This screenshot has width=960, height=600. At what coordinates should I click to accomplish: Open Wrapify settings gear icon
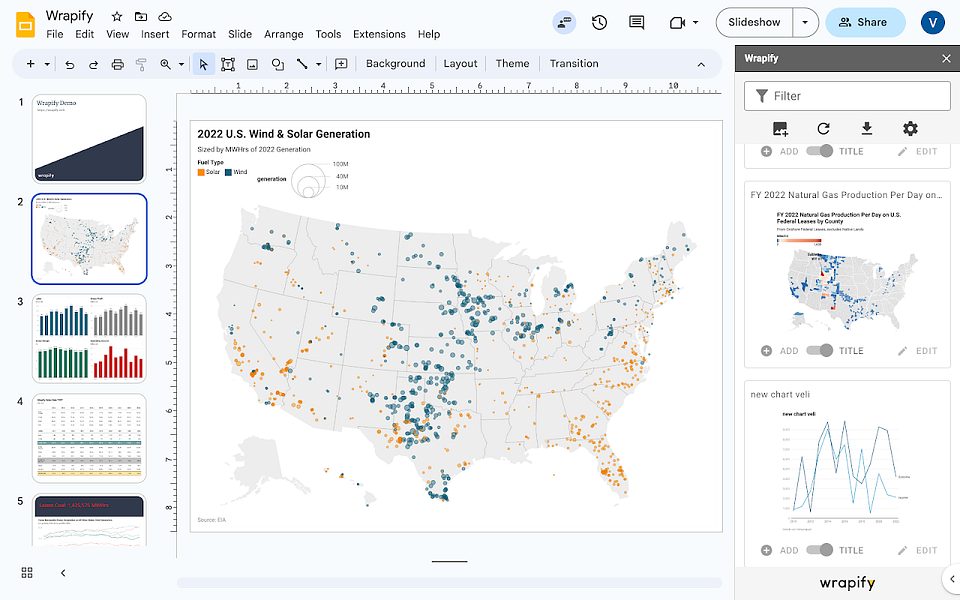click(x=910, y=129)
